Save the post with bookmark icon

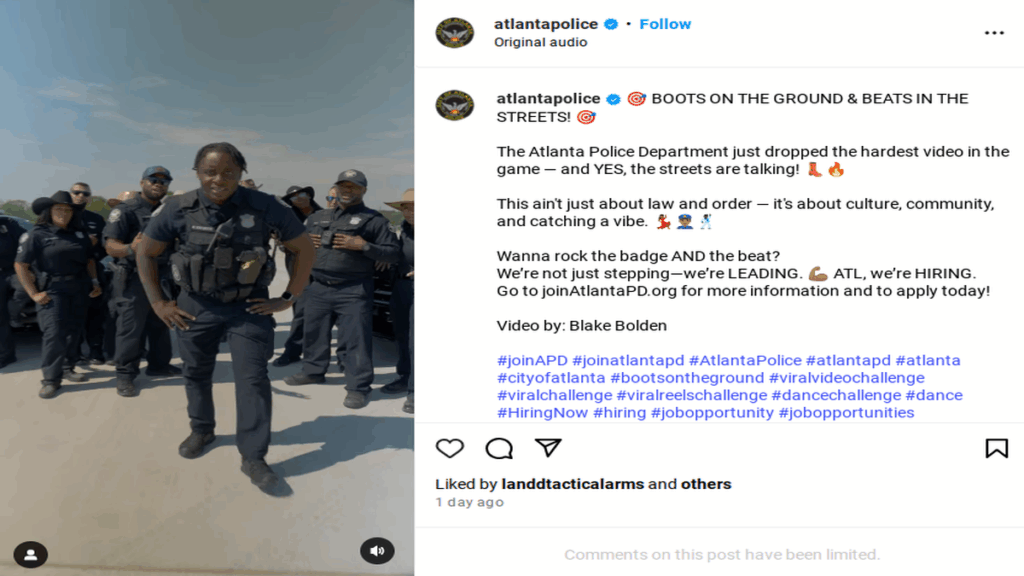[997, 448]
